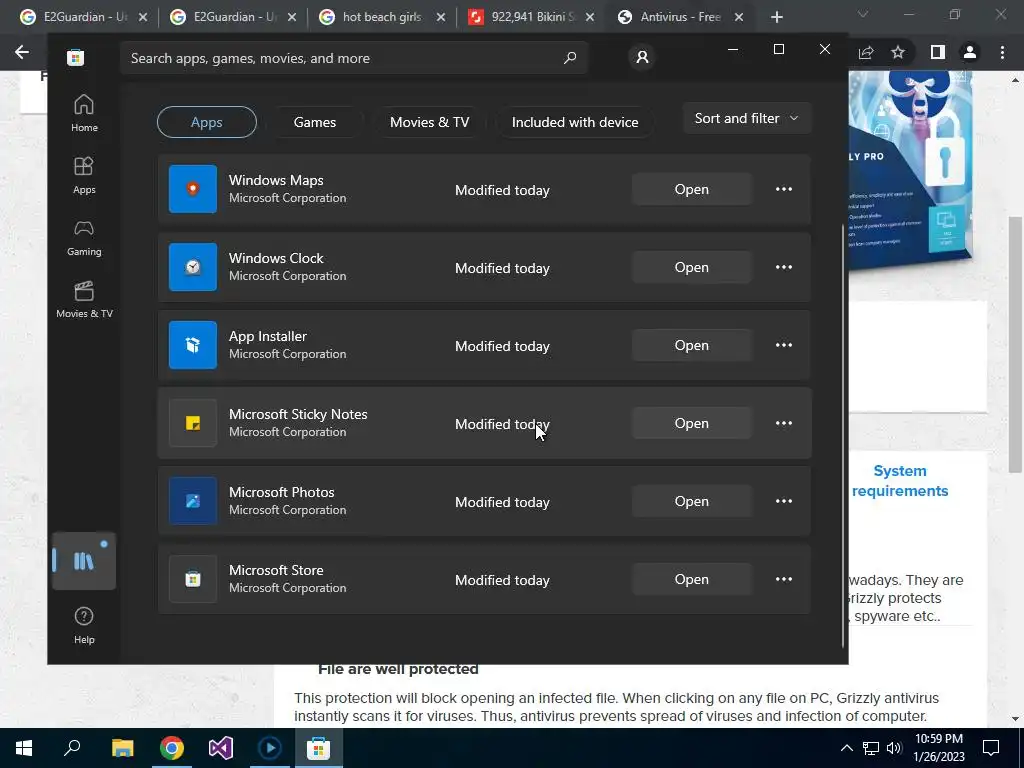
Task: Open the Microsoft Store Home section
Action: click(84, 114)
